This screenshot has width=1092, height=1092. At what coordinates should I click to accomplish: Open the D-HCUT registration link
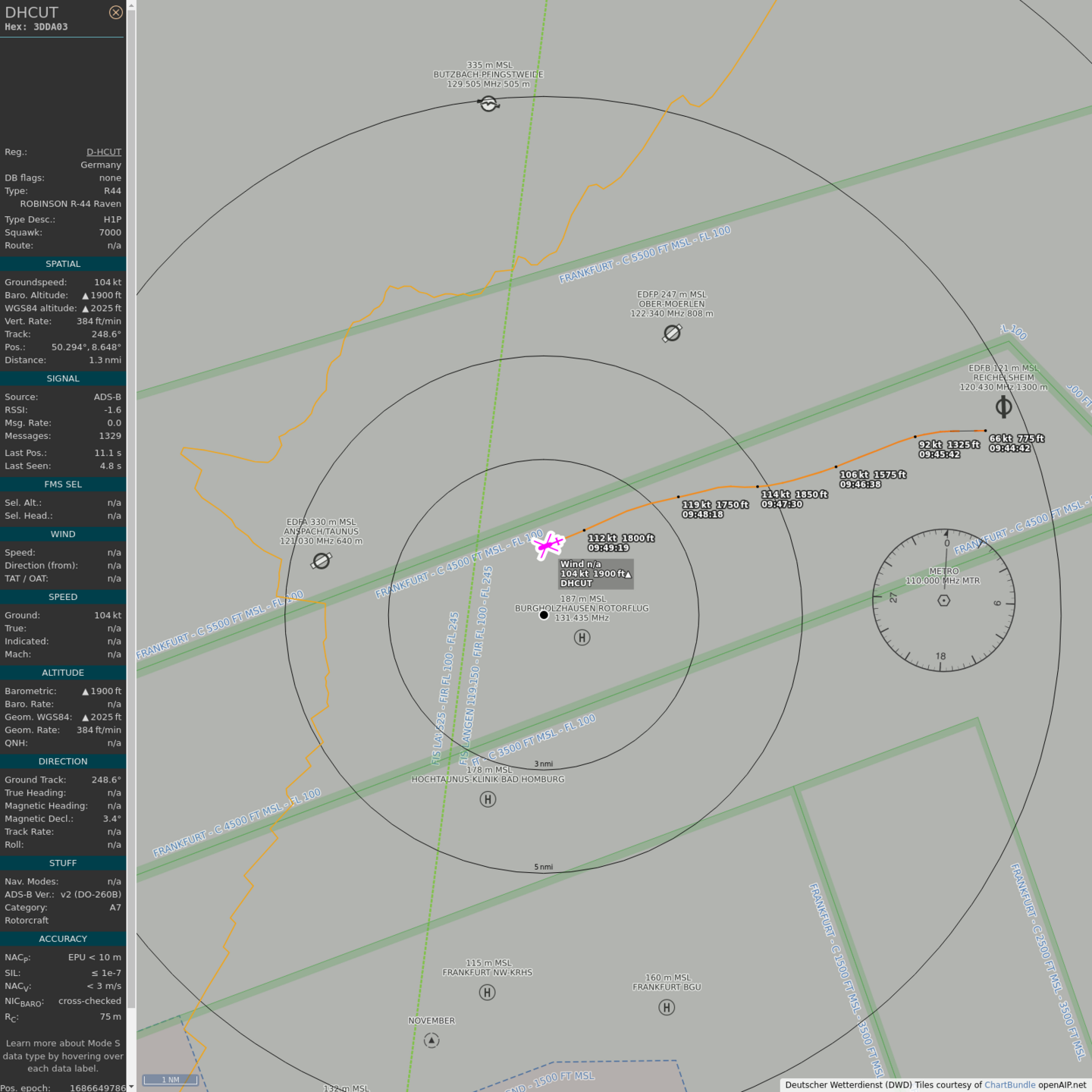click(x=104, y=152)
